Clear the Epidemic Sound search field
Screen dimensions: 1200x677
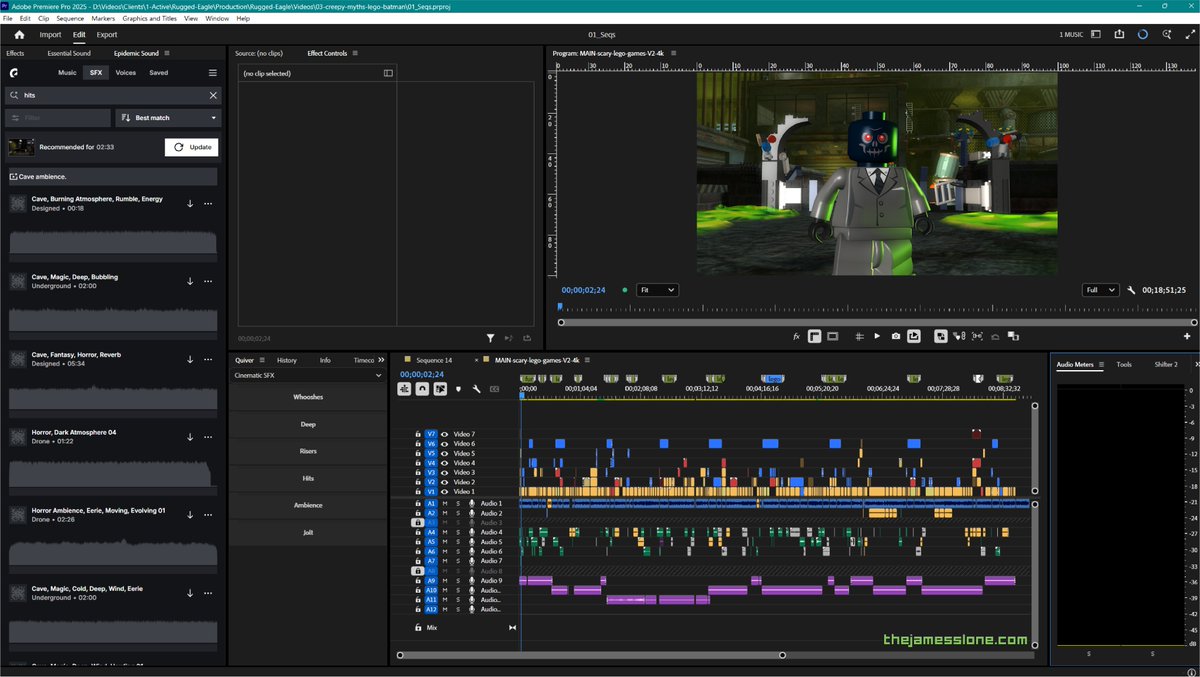(213, 95)
